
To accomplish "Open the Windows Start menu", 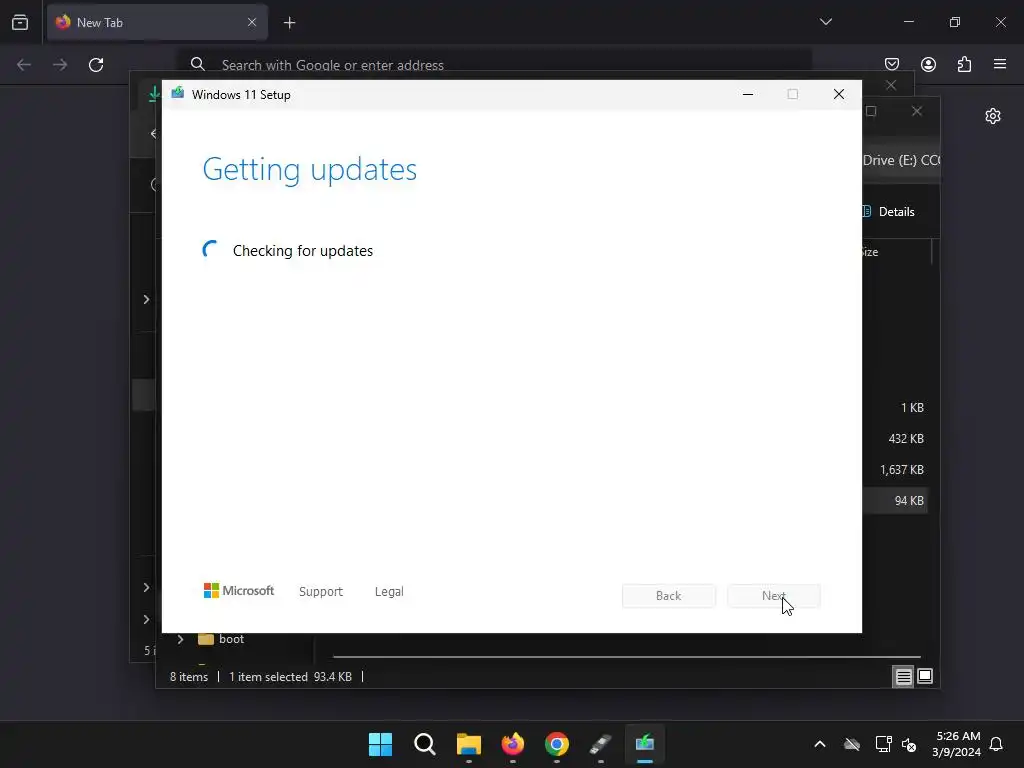I will point(380,744).
